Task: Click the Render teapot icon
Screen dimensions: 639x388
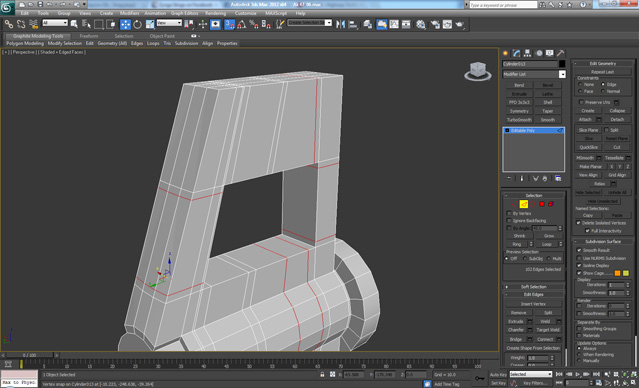Action: [x=460, y=24]
